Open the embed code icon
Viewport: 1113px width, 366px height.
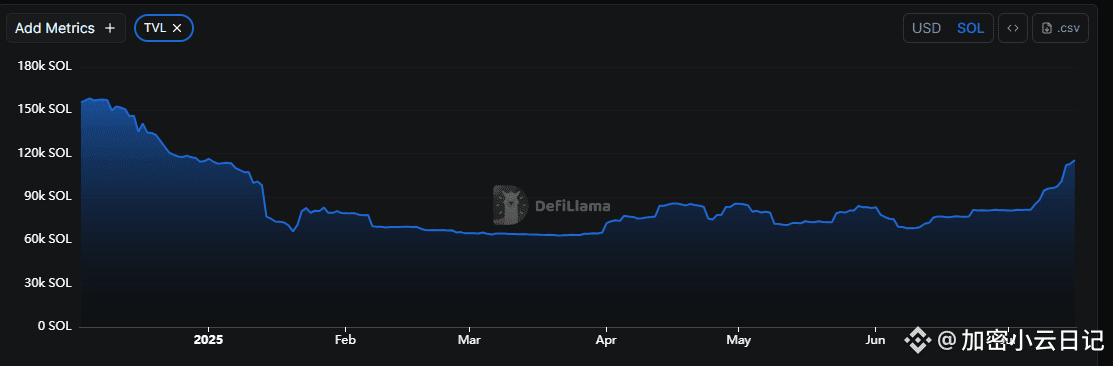(x=1013, y=28)
